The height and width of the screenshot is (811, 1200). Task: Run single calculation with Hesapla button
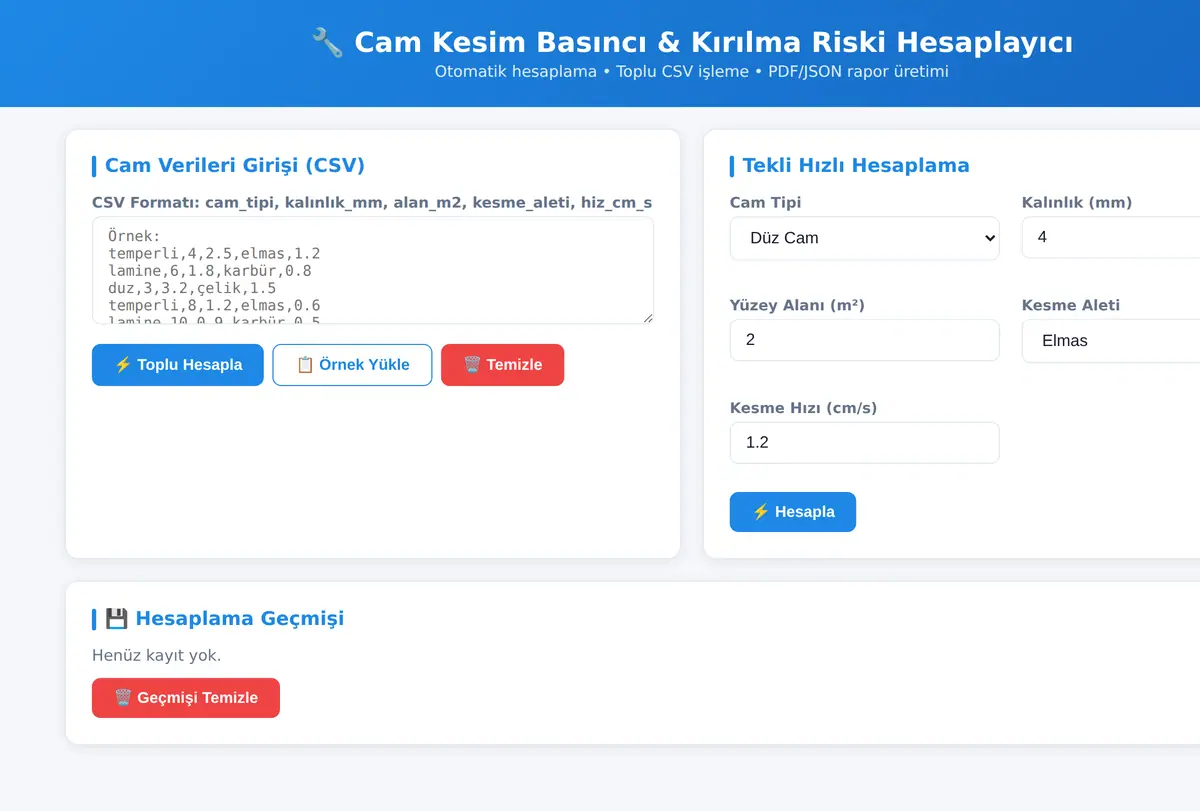(793, 512)
